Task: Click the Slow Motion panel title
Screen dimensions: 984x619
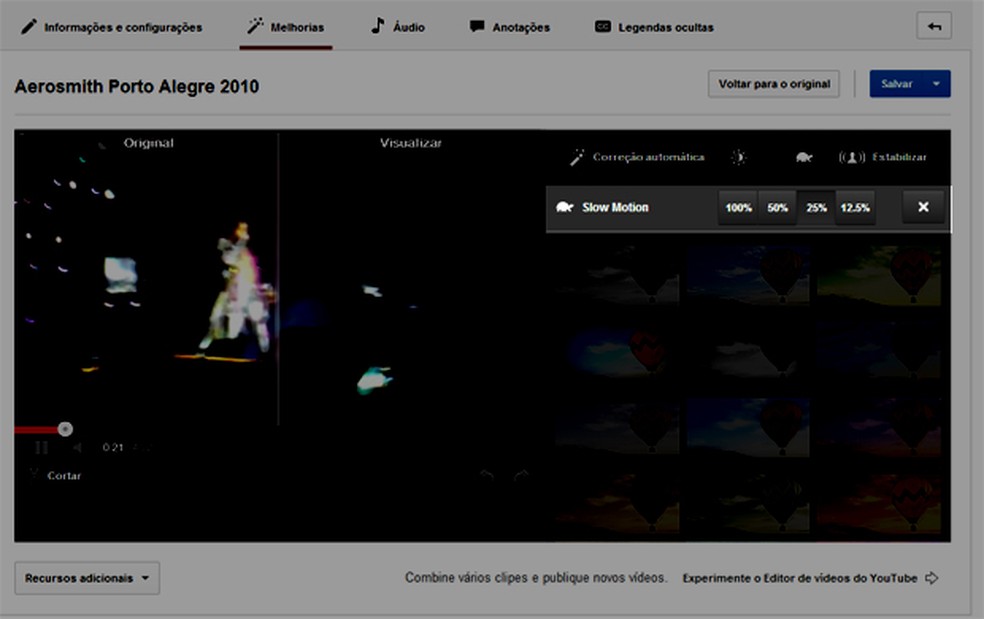Action: [x=615, y=207]
